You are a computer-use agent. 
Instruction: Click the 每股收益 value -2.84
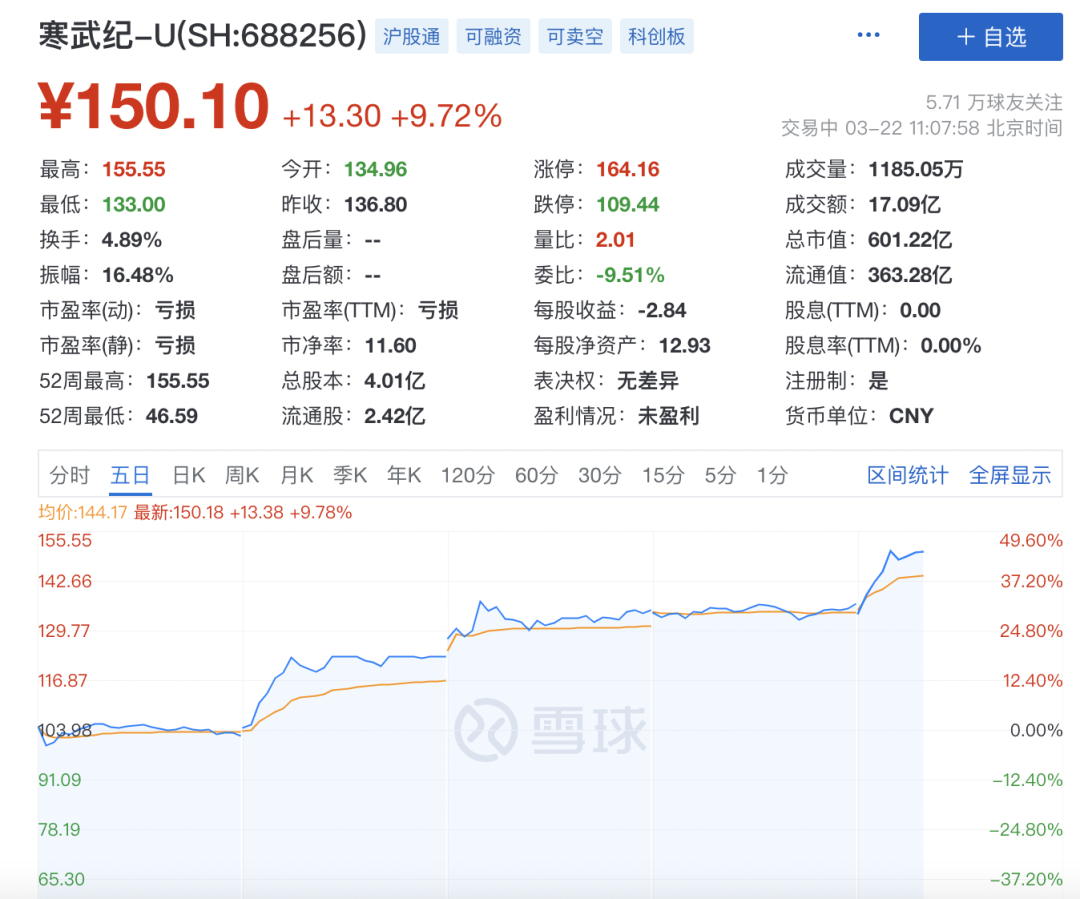pyautogui.click(x=662, y=311)
